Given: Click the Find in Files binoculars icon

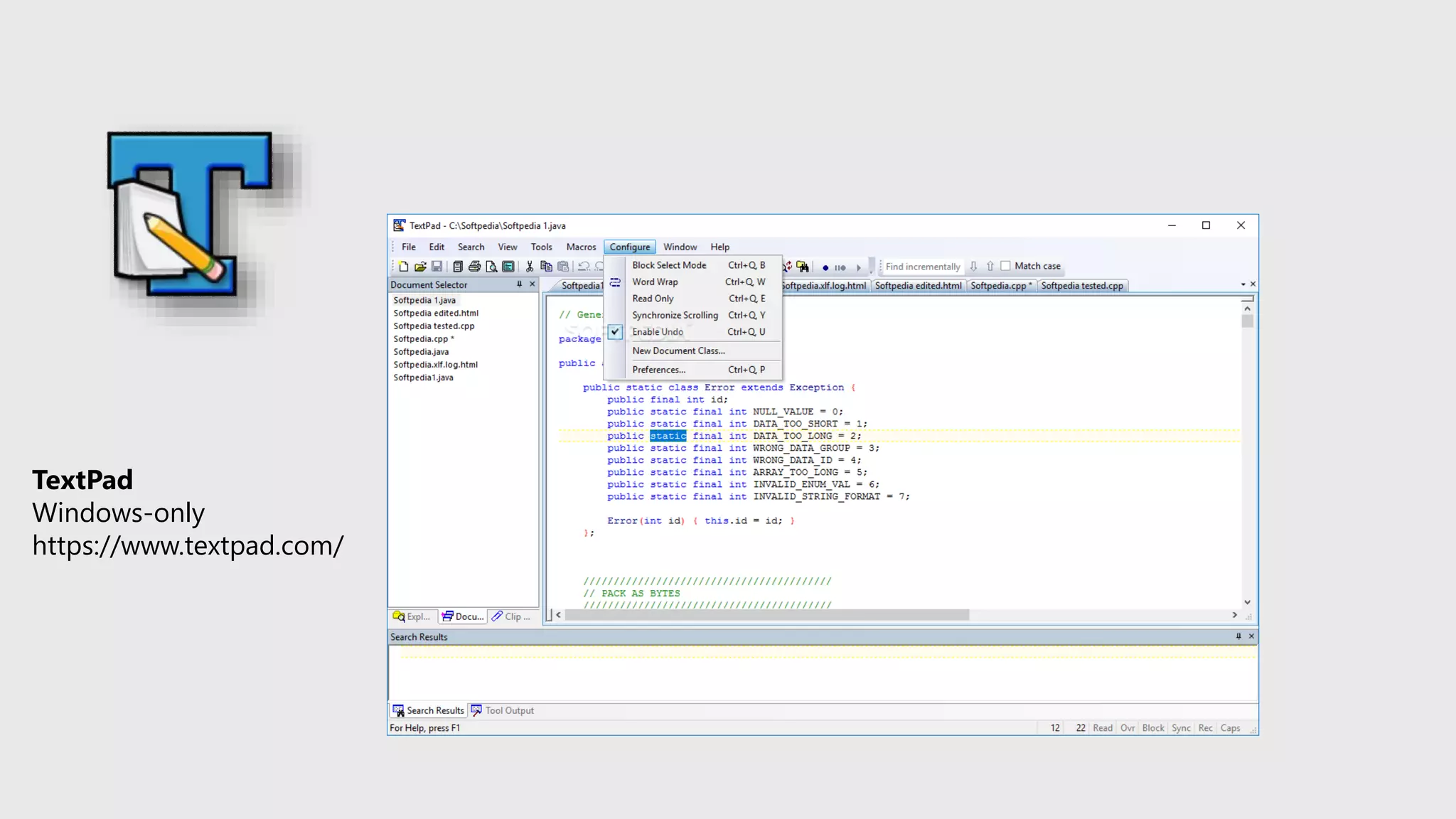Looking at the screenshot, I should click(x=803, y=267).
